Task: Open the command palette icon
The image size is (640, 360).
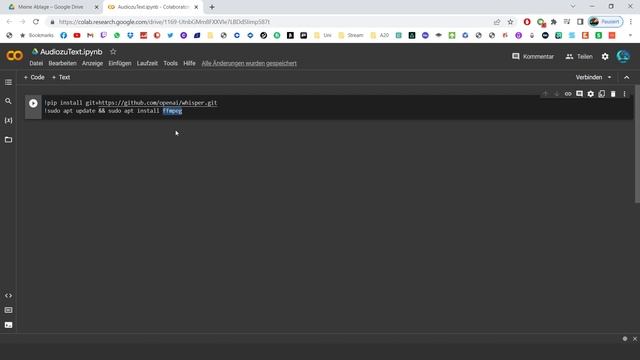Action: (8, 310)
